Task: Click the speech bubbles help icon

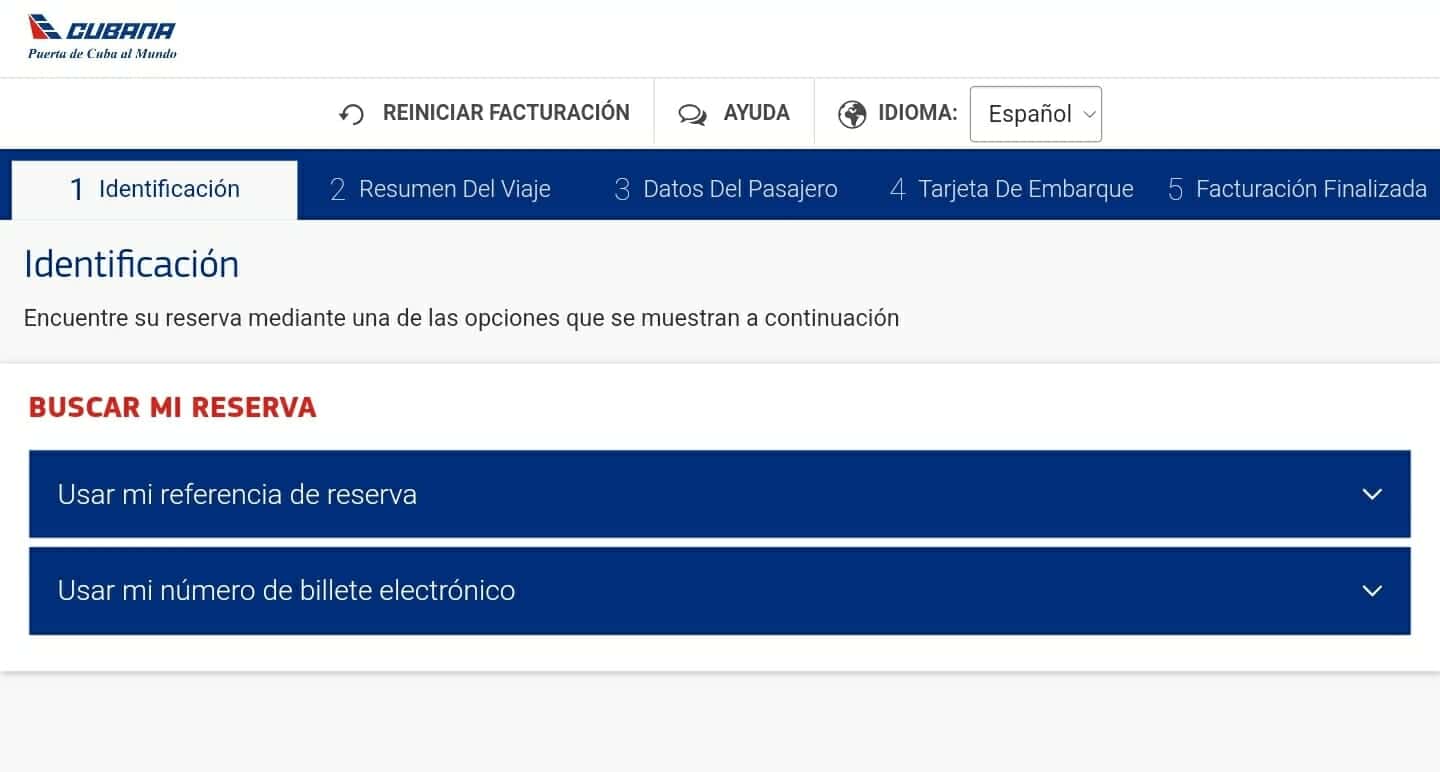Action: [692, 114]
